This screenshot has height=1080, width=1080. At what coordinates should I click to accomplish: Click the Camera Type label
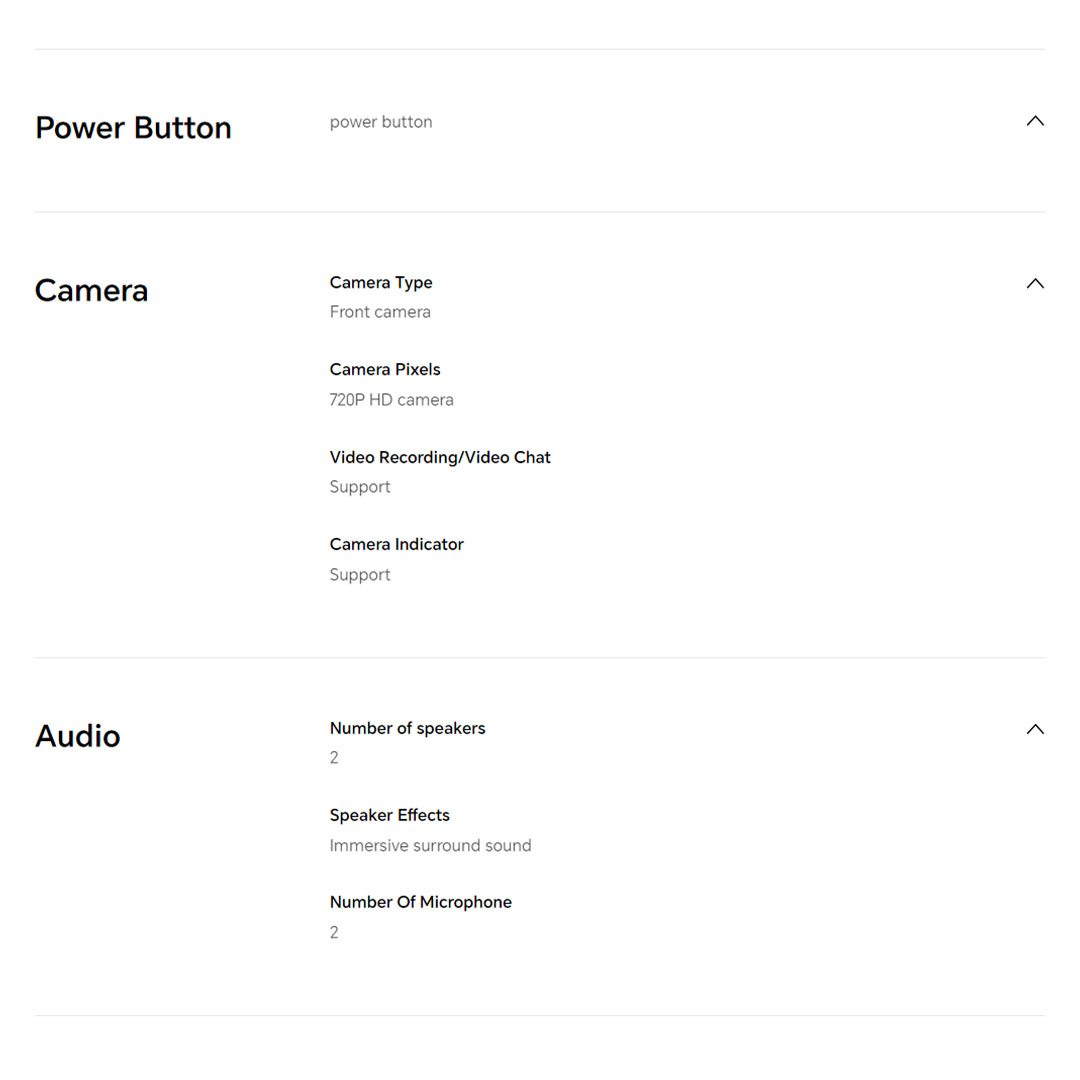[381, 283]
